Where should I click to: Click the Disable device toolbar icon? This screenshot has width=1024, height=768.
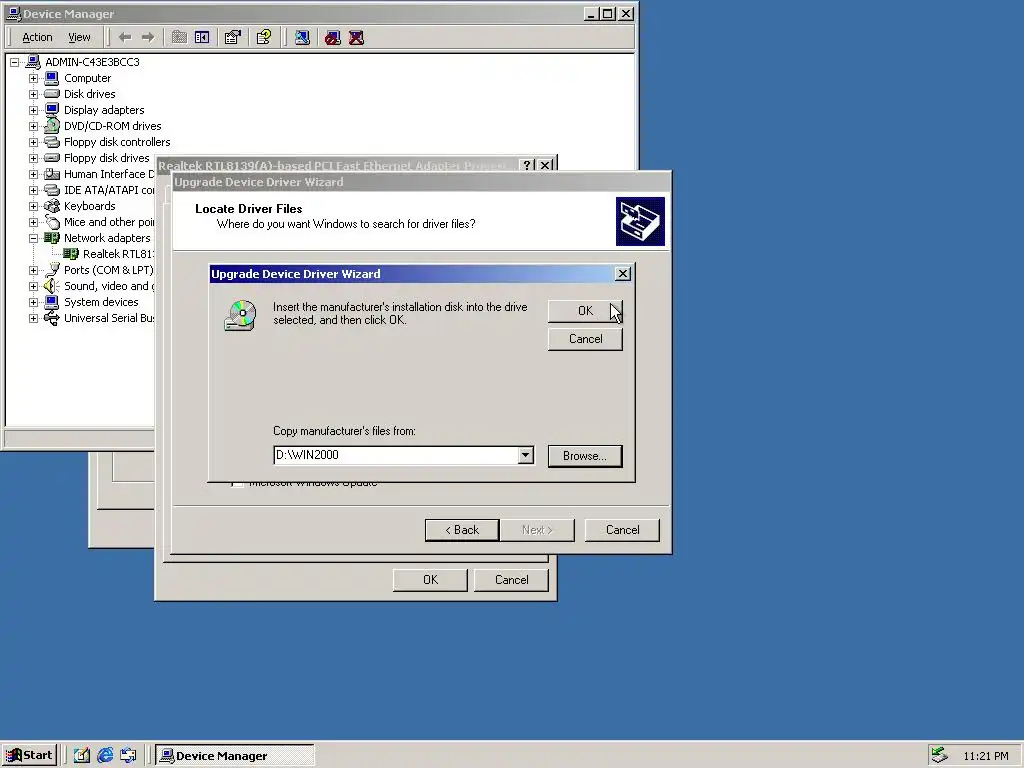[332, 37]
